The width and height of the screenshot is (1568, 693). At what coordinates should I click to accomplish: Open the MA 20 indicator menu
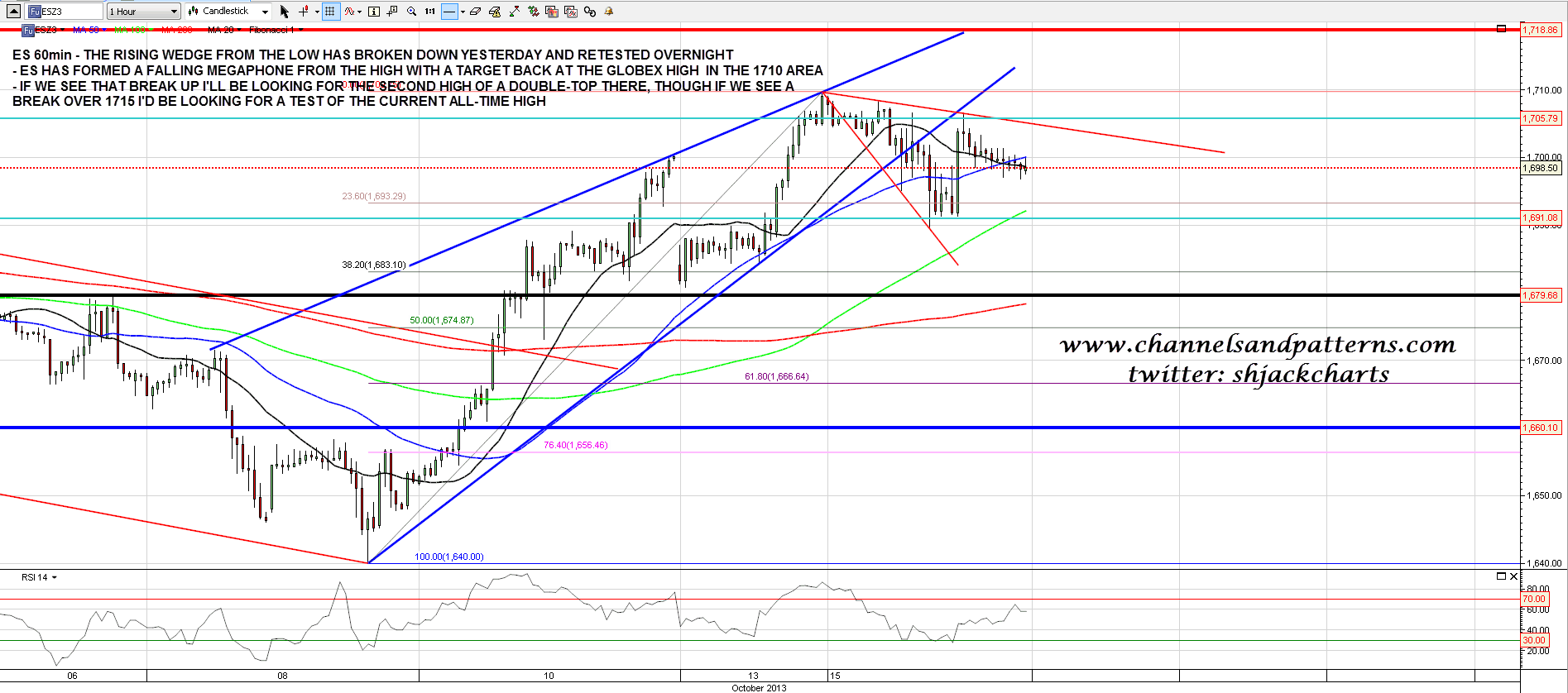coord(223,30)
